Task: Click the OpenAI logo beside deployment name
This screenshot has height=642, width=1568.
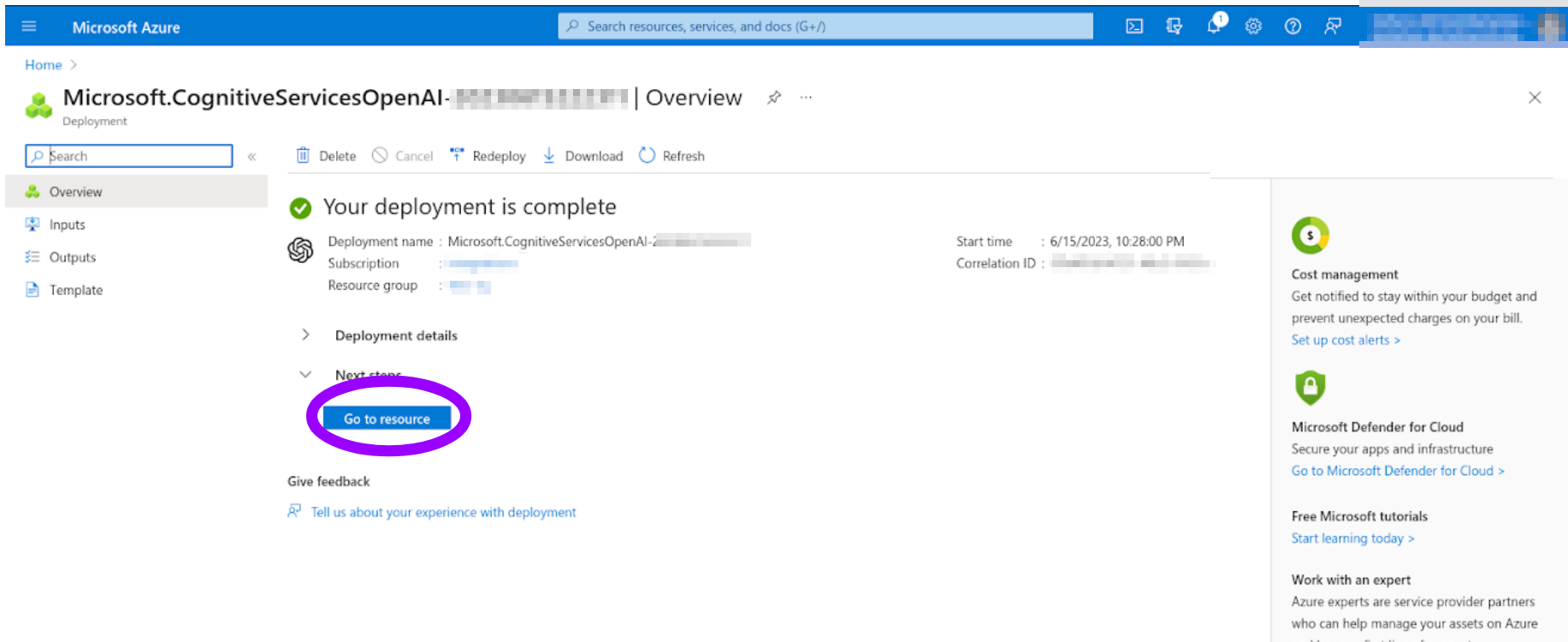Action: point(300,250)
